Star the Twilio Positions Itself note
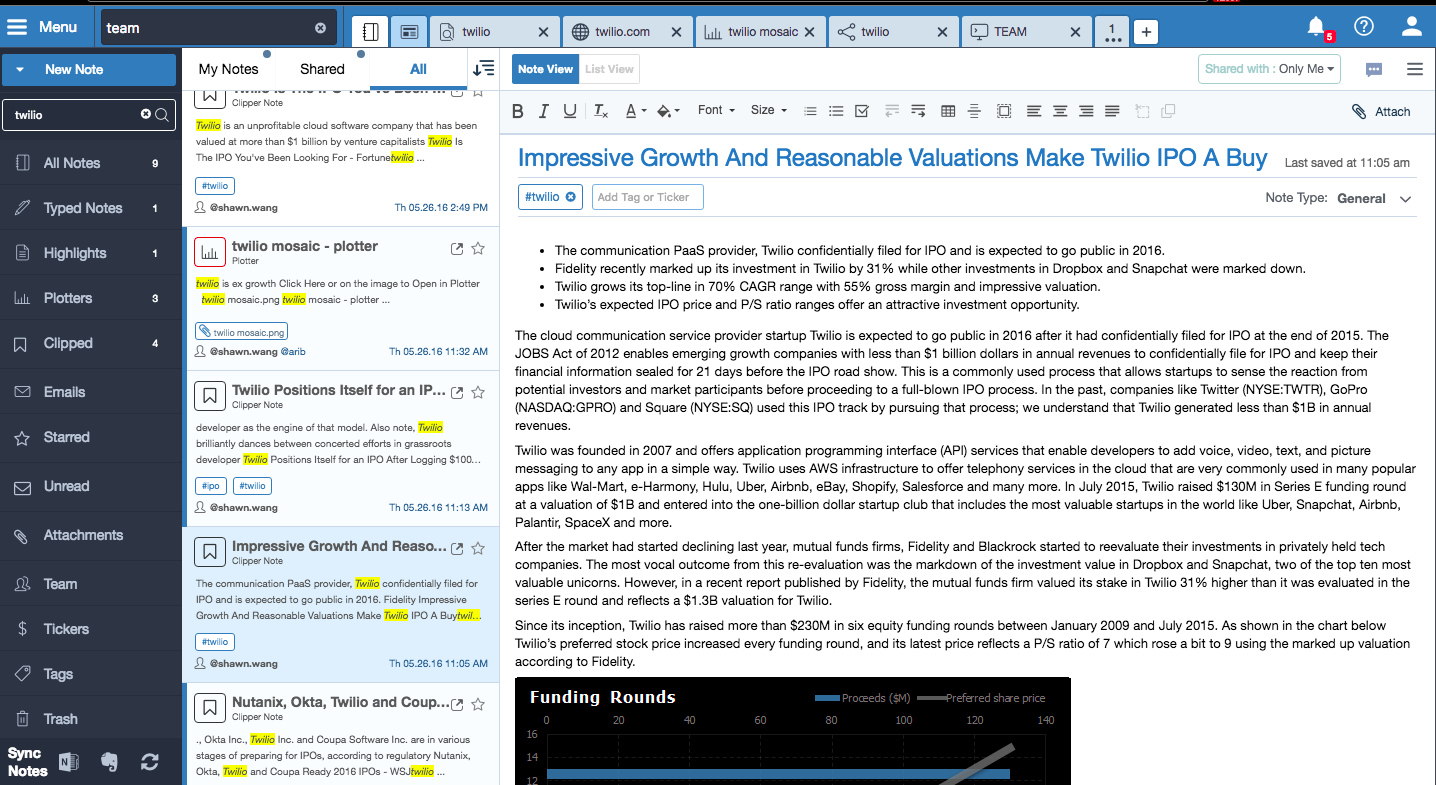This screenshot has width=1436, height=785. 478,392
